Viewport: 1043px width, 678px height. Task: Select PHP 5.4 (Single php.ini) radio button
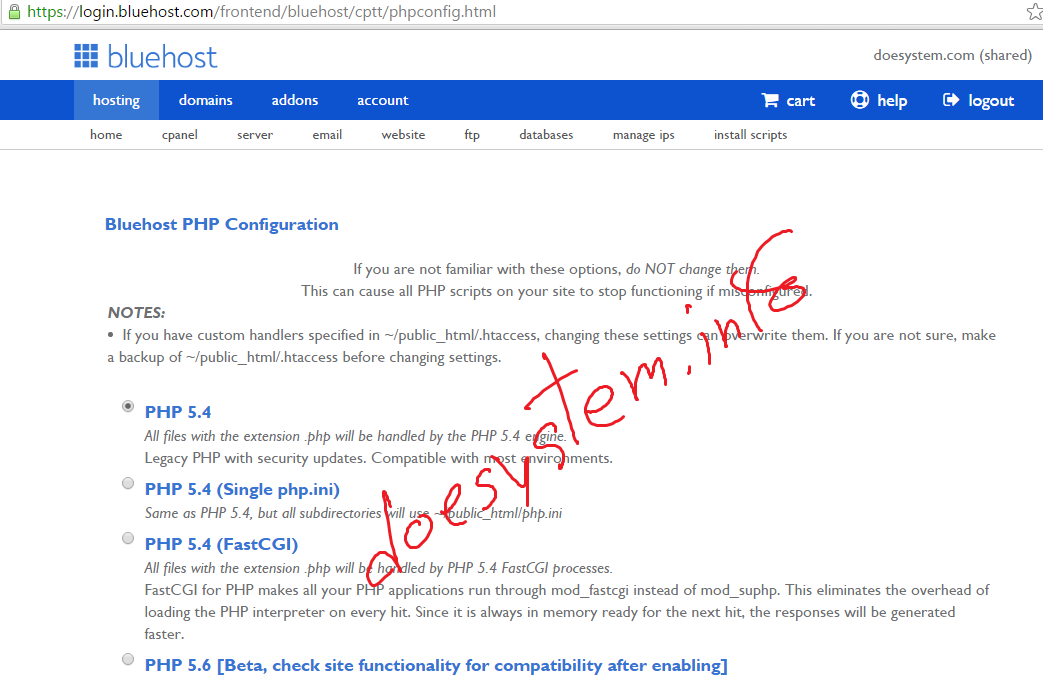tap(128, 483)
